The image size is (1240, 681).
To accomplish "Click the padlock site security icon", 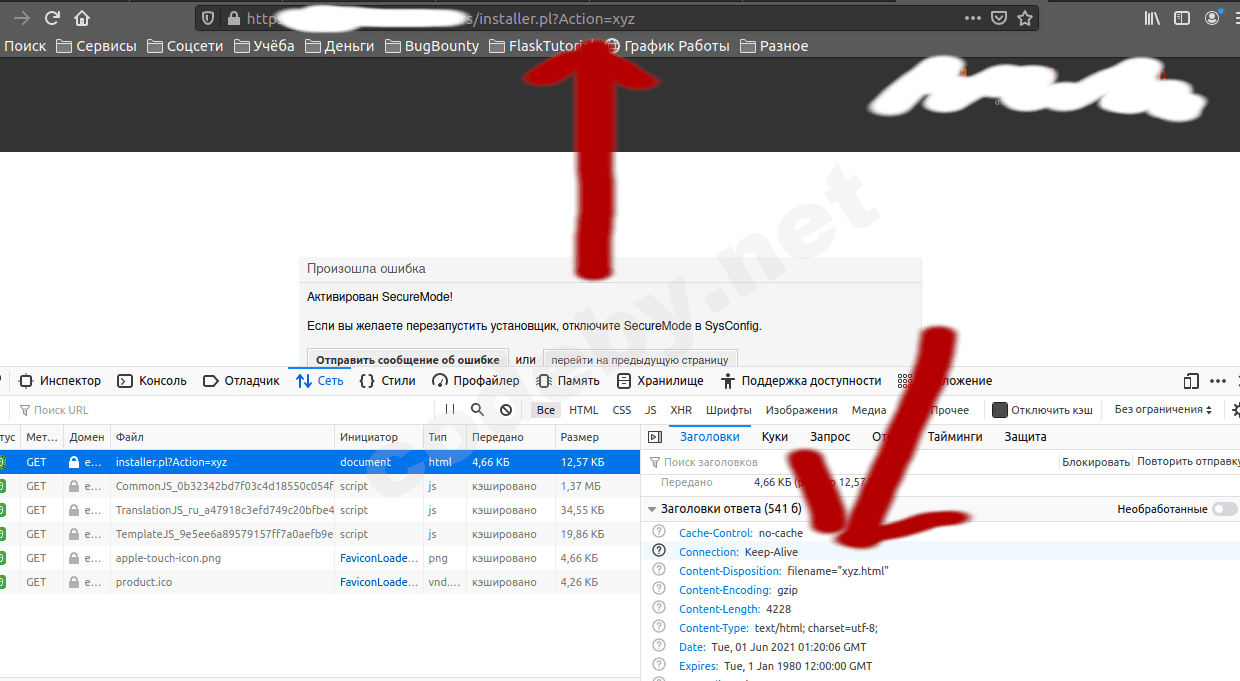I will [234, 18].
